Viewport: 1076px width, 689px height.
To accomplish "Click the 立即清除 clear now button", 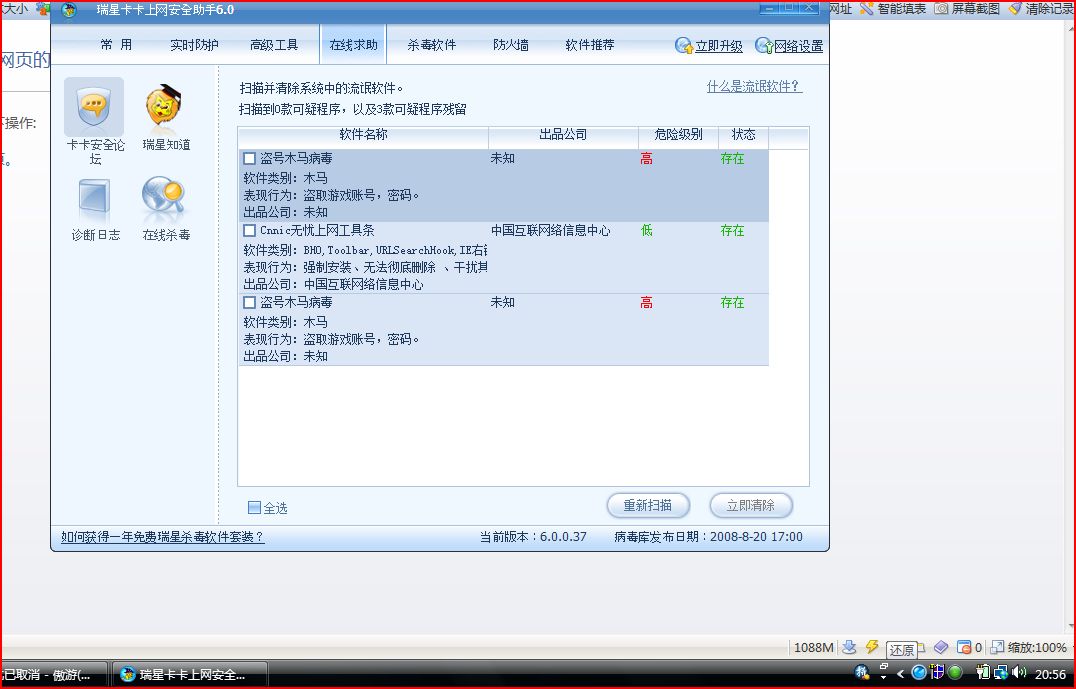I will pyautogui.click(x=751, y=506).
